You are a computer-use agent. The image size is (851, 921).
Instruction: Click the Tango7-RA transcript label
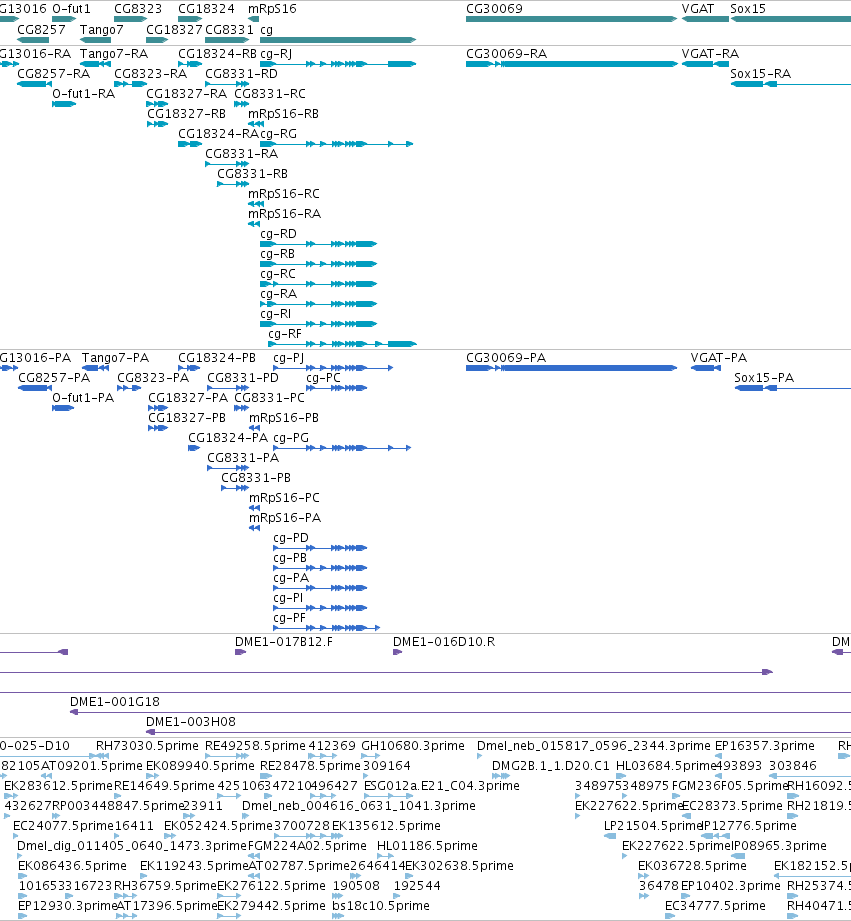(114, 54)
